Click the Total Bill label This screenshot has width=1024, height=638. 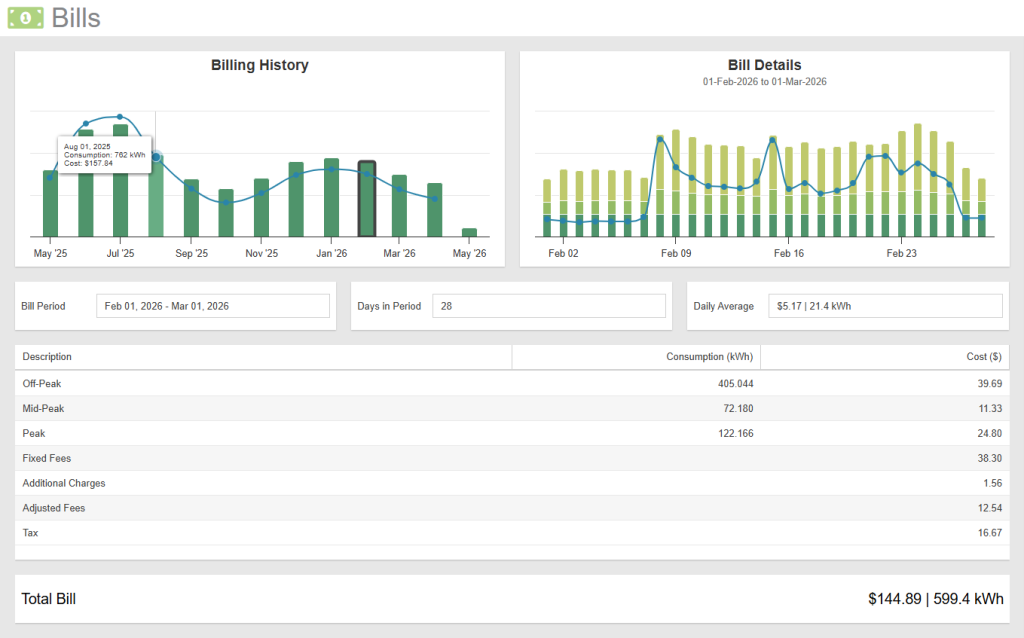tap(48, 599)
